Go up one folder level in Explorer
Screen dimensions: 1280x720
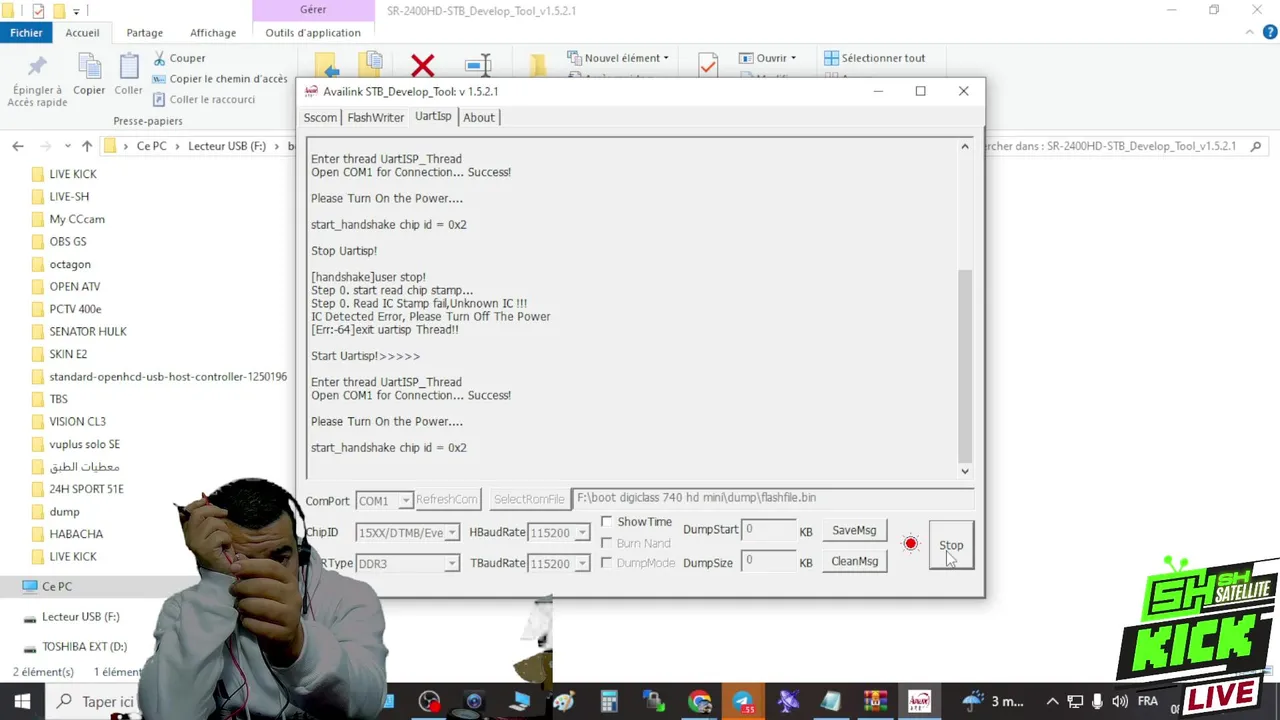(87, 146)
